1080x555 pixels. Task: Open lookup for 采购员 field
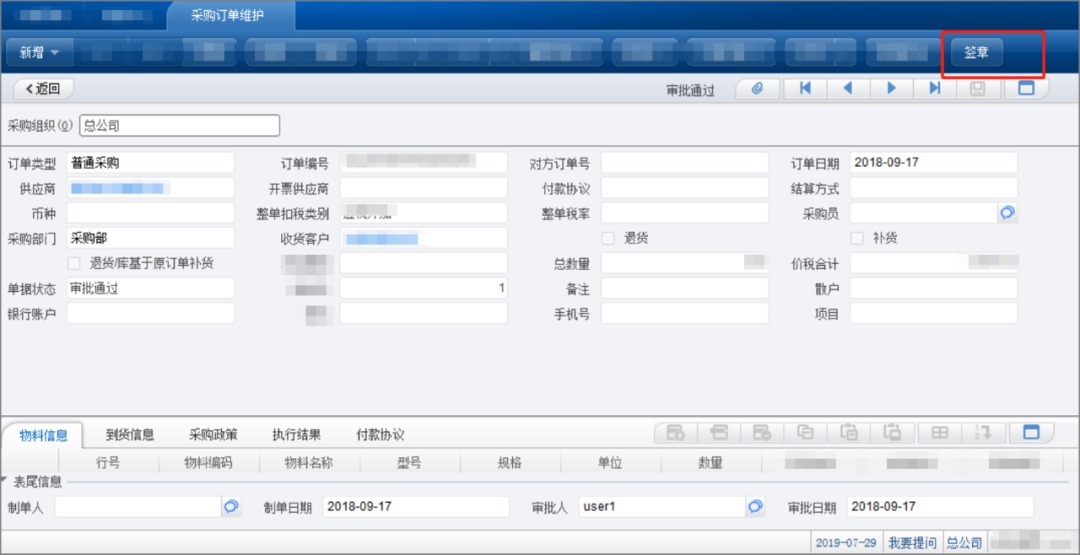pyautogui.click(x=1007, y=213)
